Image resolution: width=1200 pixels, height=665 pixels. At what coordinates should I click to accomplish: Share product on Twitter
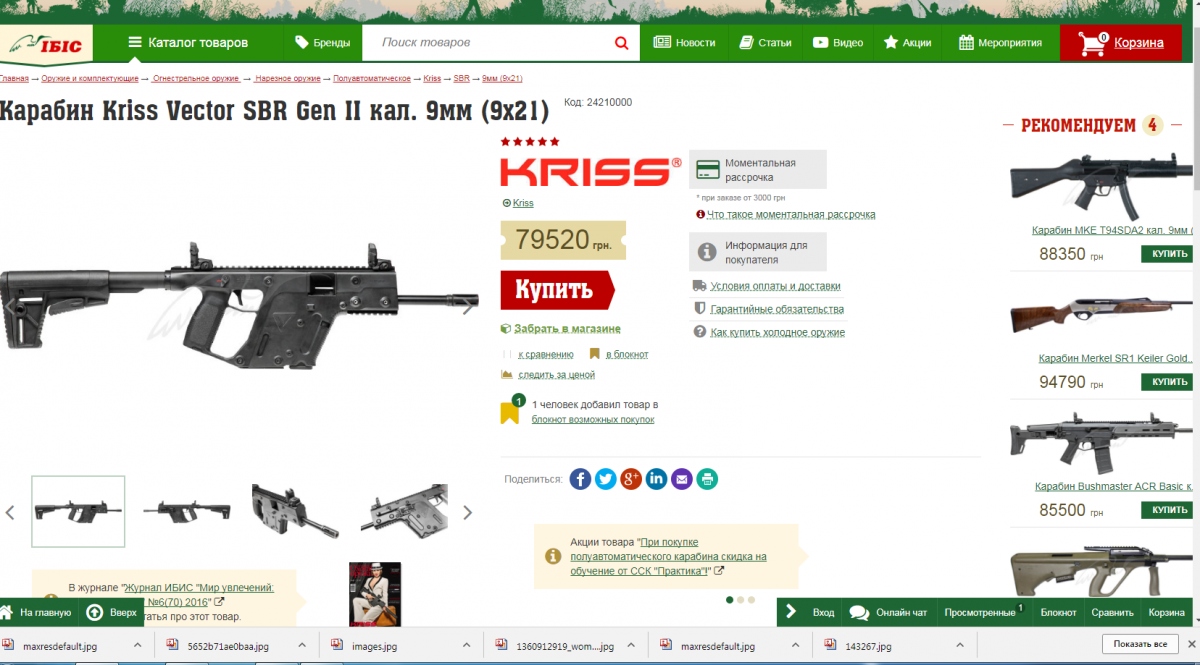pos(606,479)
